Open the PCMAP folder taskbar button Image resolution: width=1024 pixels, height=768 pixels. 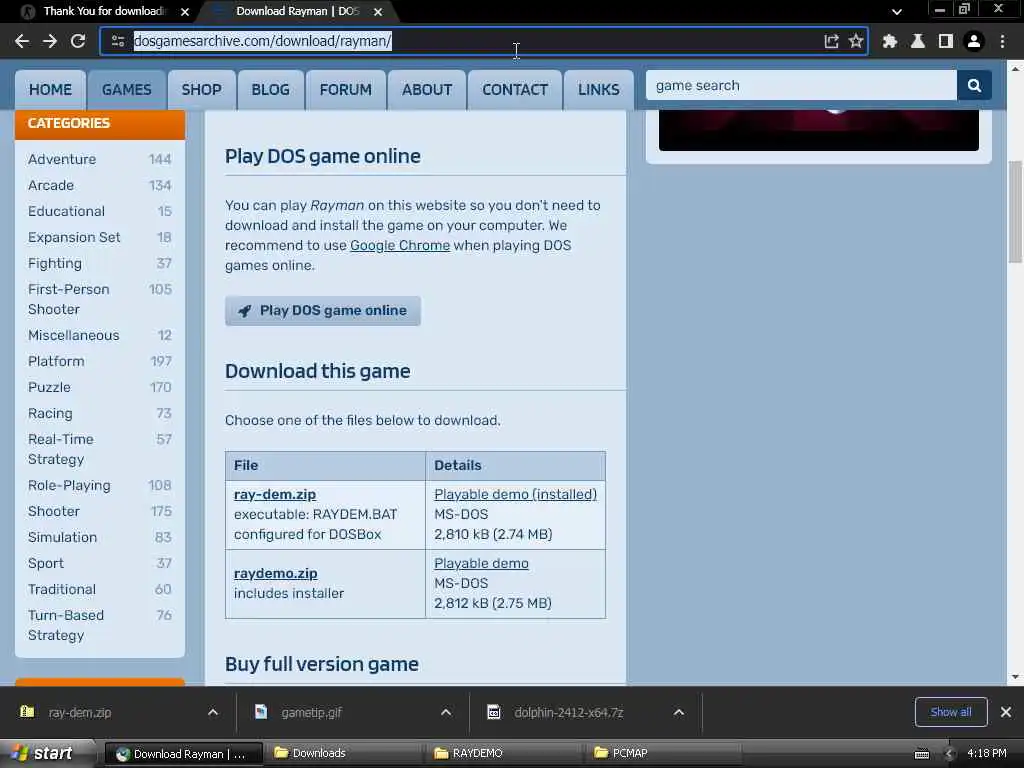coord(664,754)
